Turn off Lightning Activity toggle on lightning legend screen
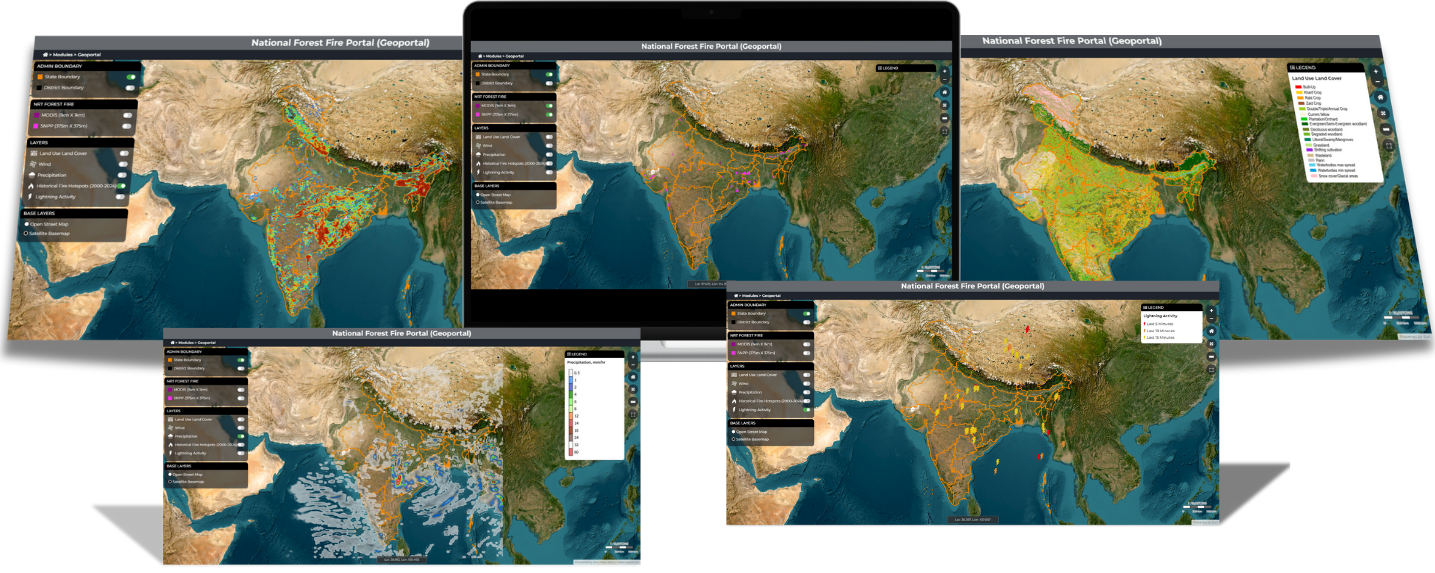 pyautogui.click(x=806, y=409)
